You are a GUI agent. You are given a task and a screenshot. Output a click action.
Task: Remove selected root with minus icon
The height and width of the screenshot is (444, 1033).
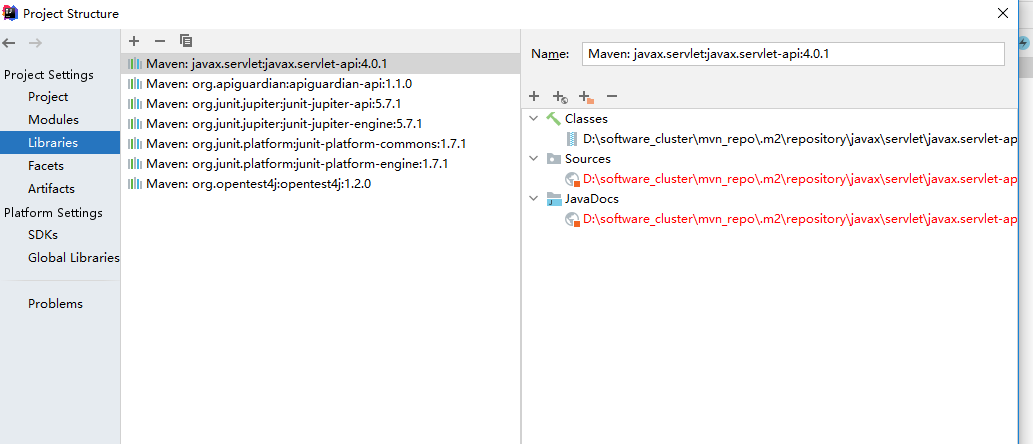[x=612, y=96]
